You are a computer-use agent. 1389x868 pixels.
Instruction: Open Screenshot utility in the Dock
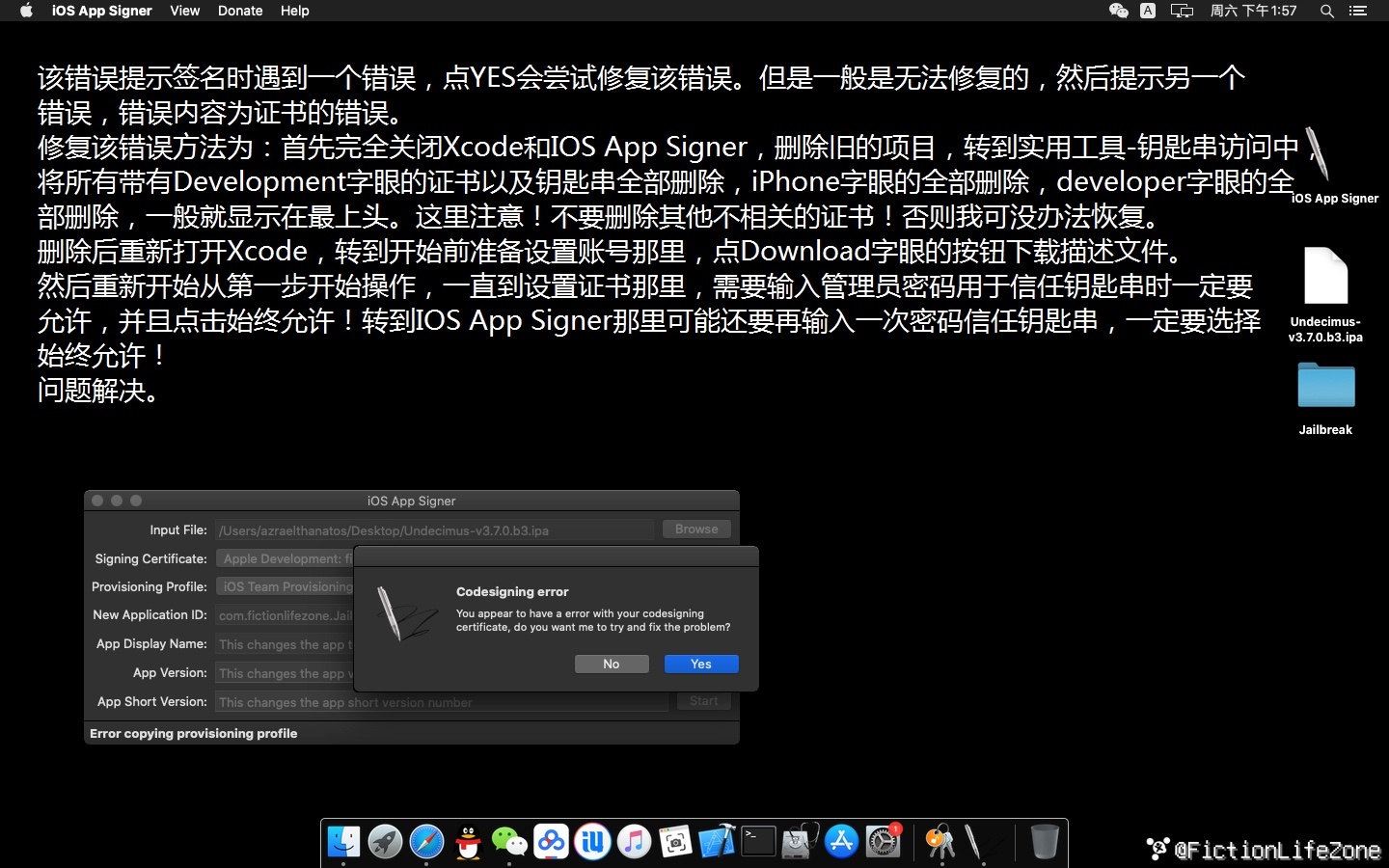[675, 842]
